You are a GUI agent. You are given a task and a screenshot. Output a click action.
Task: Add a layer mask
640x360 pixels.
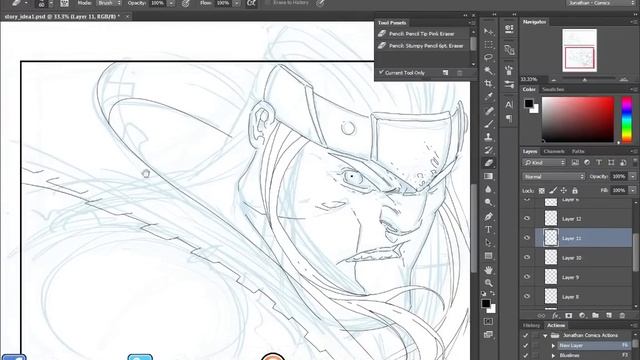click(x=569, y=316)
